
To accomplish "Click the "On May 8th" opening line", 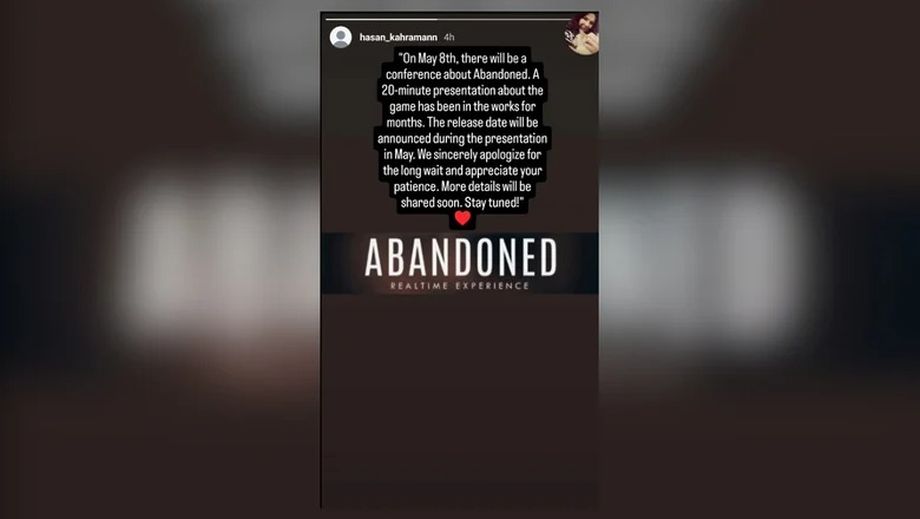I will (462, 58).
